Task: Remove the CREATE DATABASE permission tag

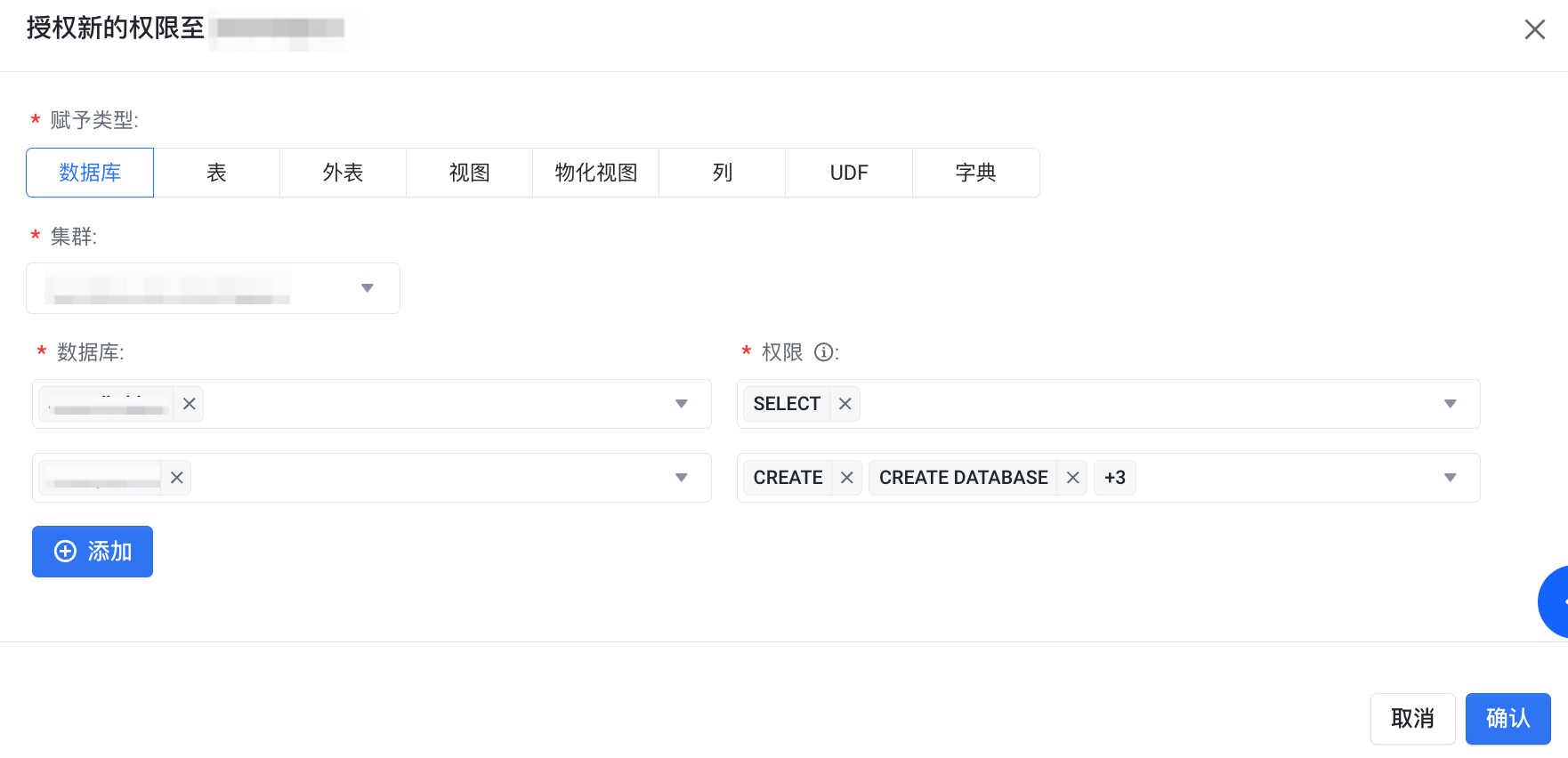Action: (1072, 478)
